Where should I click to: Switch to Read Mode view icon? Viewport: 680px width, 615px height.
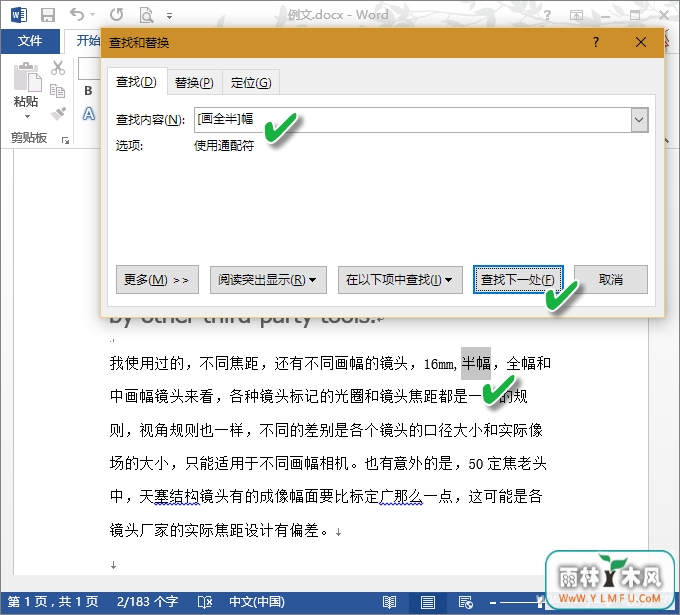tap(389, 602)
